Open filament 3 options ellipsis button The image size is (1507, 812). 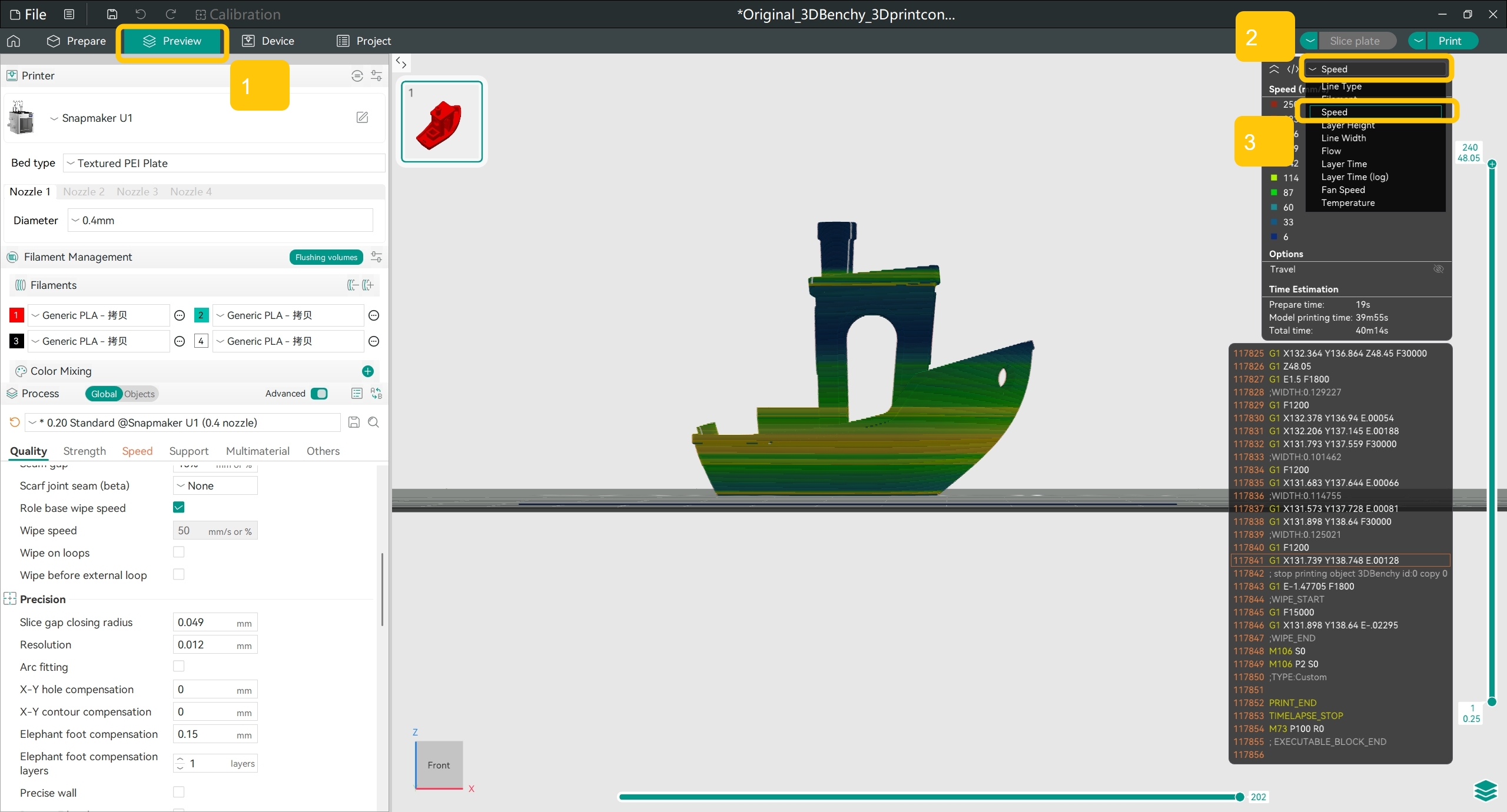[x=180, y=341]
